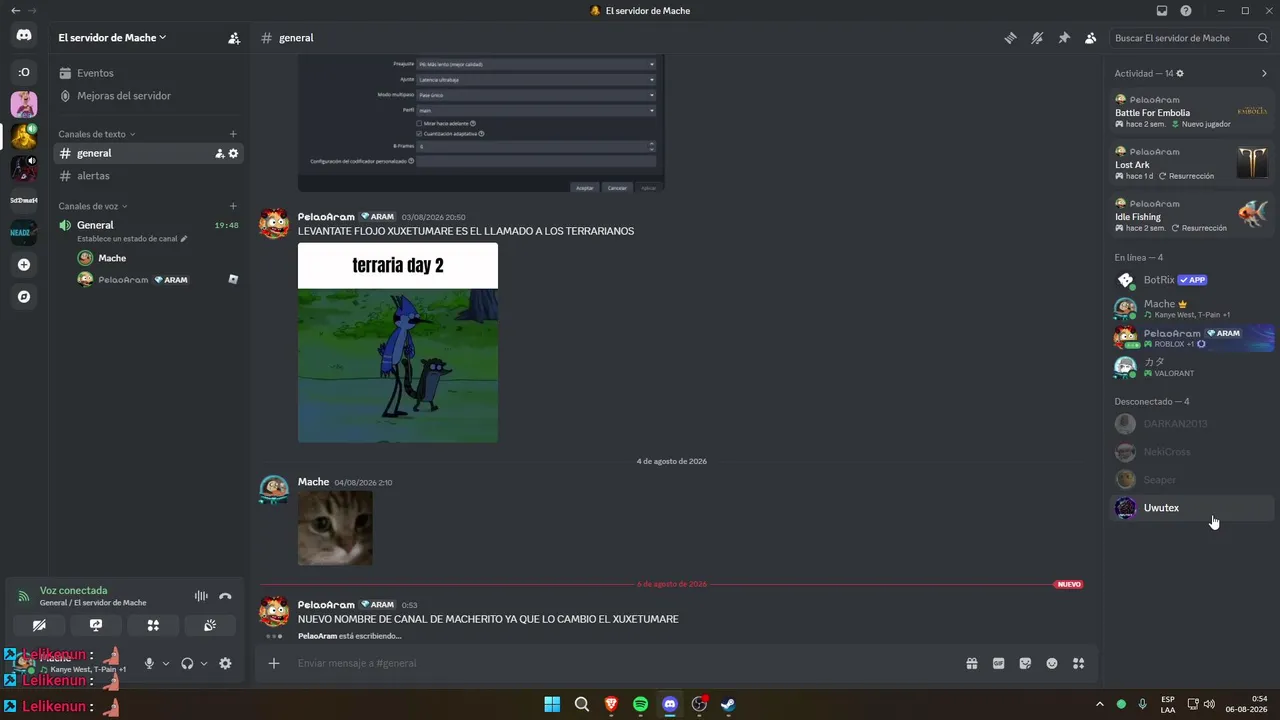Edit general channel settings gear
Screen dimensions: 1280x720
tap(233, 153)
